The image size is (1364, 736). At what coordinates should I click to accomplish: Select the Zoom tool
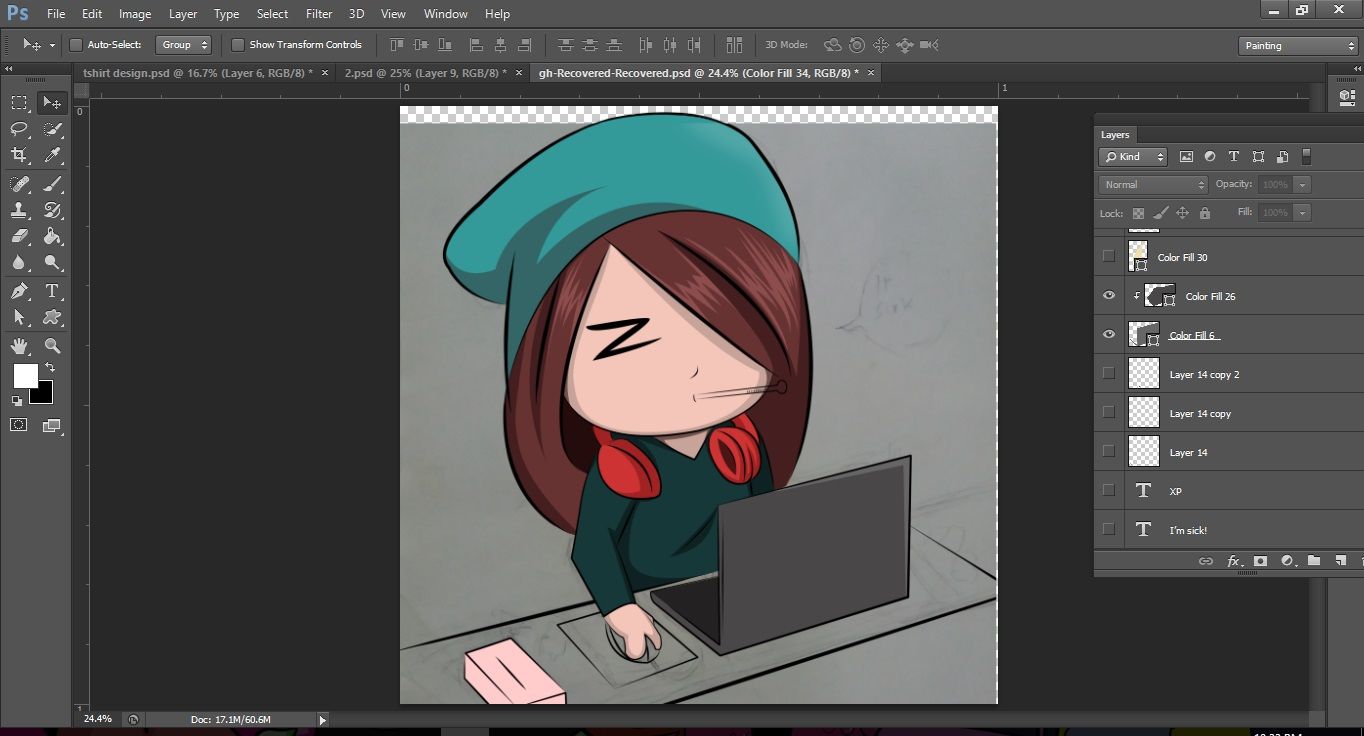click(x=52, y=346)
